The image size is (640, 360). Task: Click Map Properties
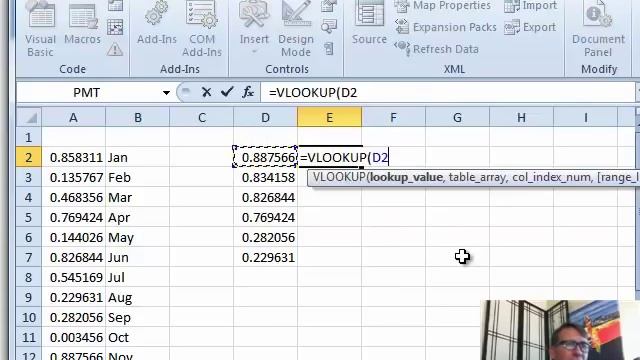[442, 6]
